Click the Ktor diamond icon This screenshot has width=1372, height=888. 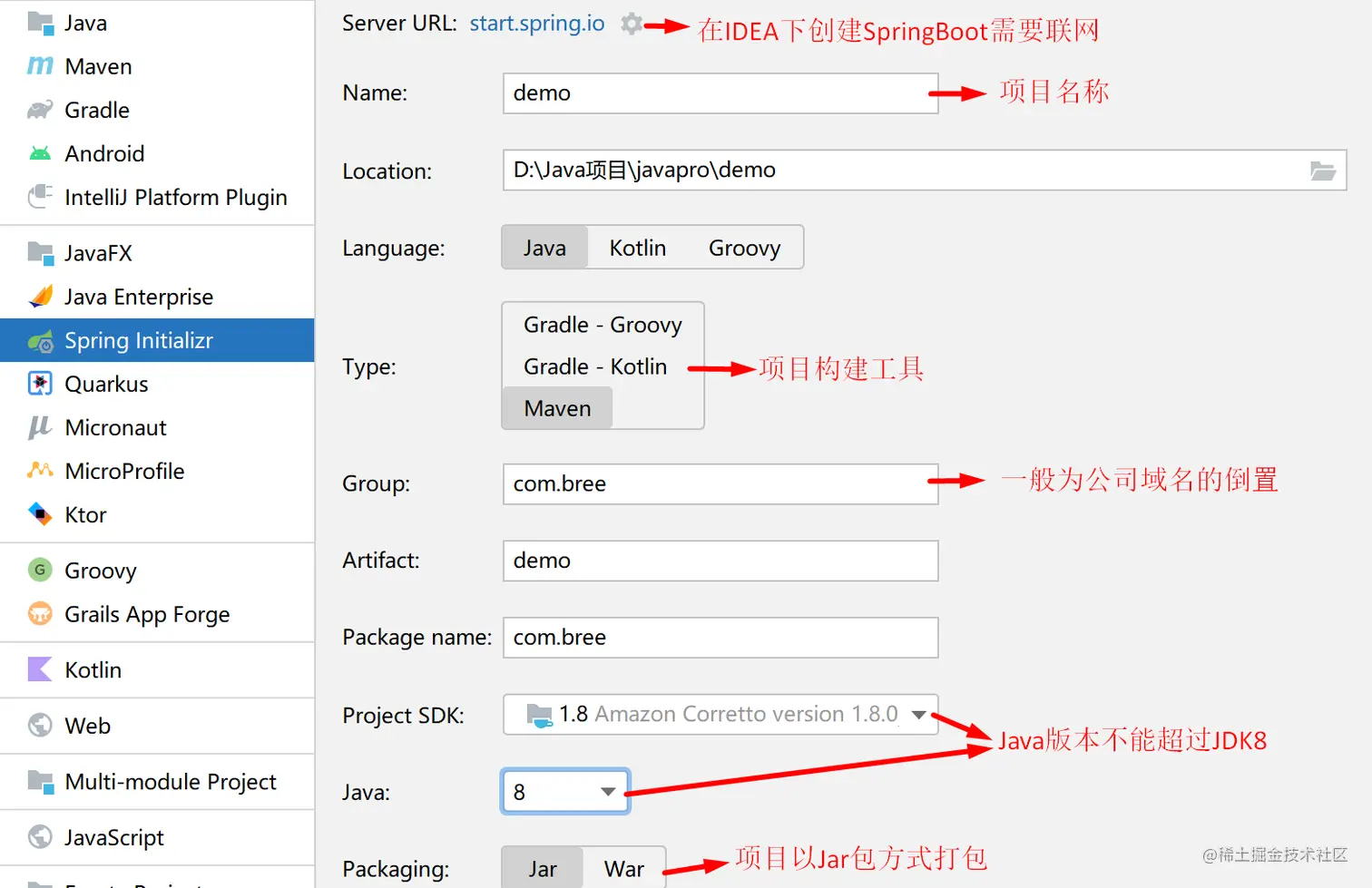click(40, 513)
